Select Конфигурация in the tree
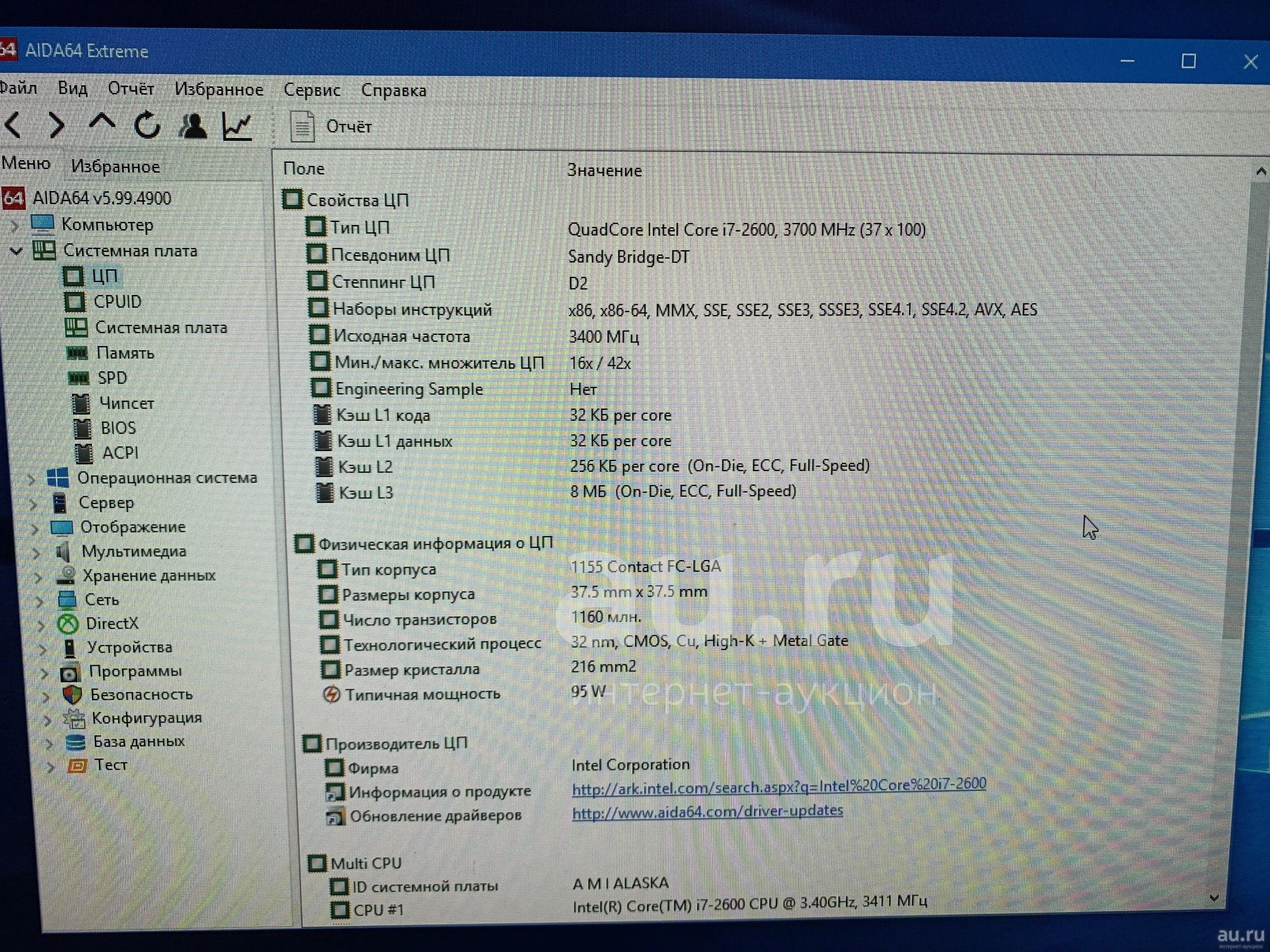The width and height of the screenshot is (1270, 952). (146, 718)
